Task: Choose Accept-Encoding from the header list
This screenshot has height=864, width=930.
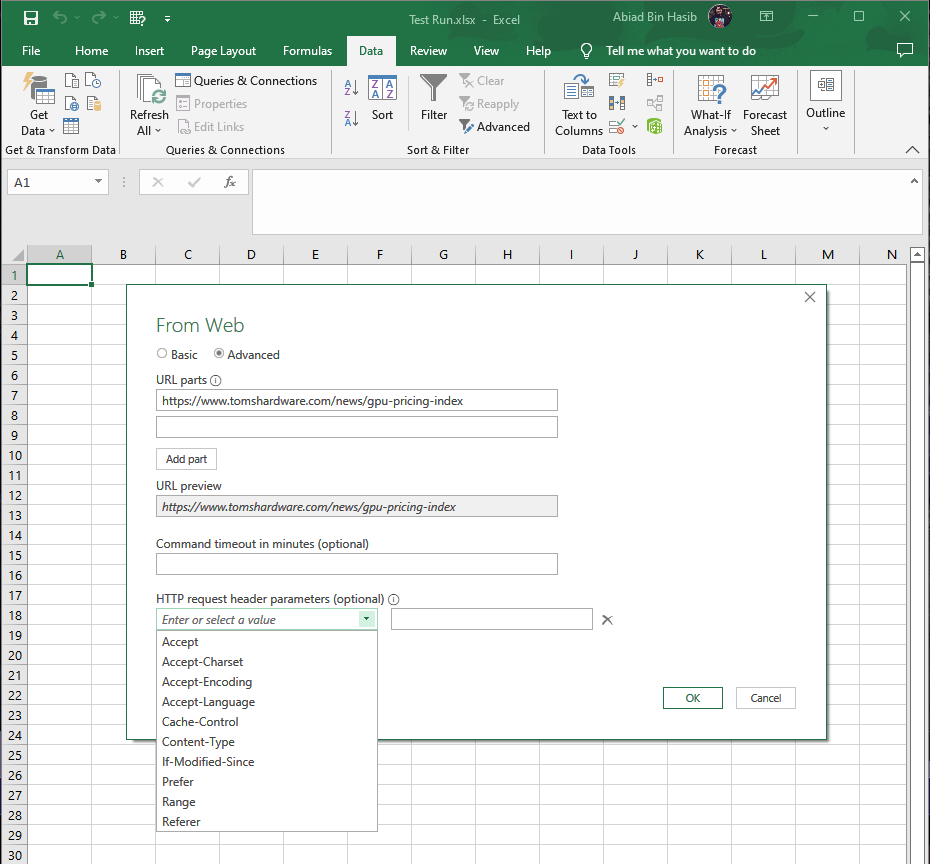Action: 266,682
